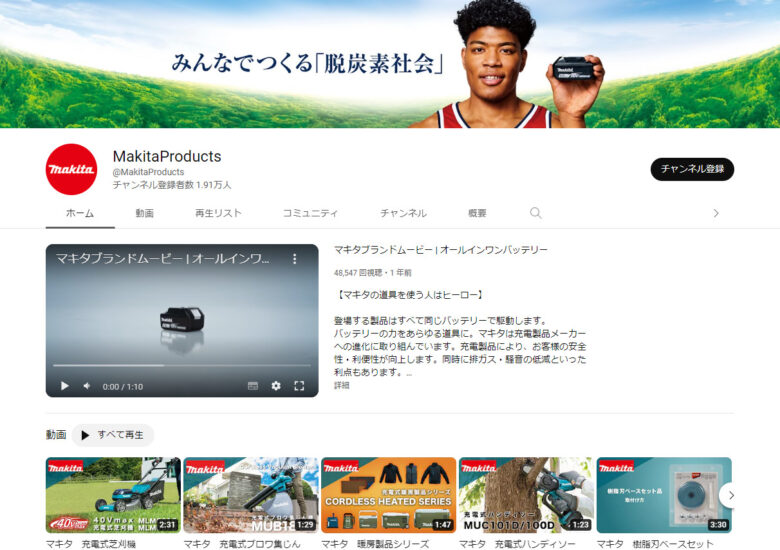This screenshot has height=550, width=780.
Task: Expand description via the 詳細 link
Action: [341, 385]
